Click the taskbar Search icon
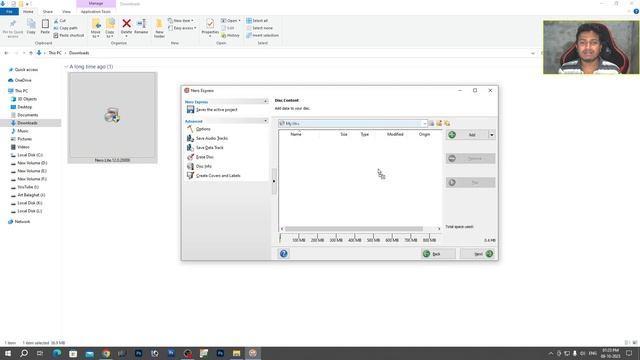640x360 pixels. pos(24,353)
